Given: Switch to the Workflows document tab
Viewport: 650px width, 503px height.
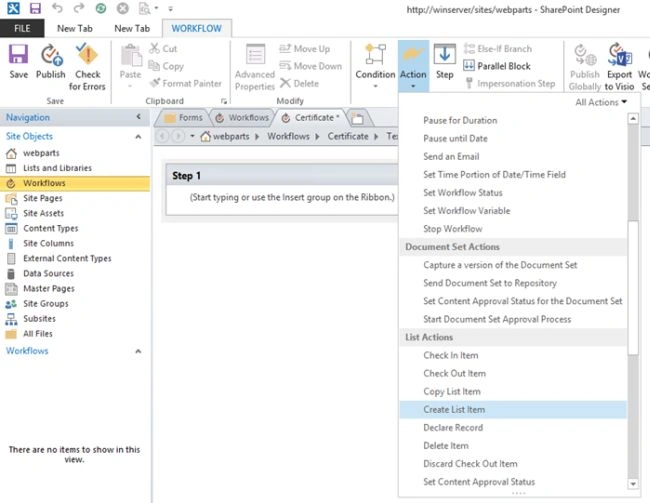Looking at the screenshot, I should (x=243, y=118).
